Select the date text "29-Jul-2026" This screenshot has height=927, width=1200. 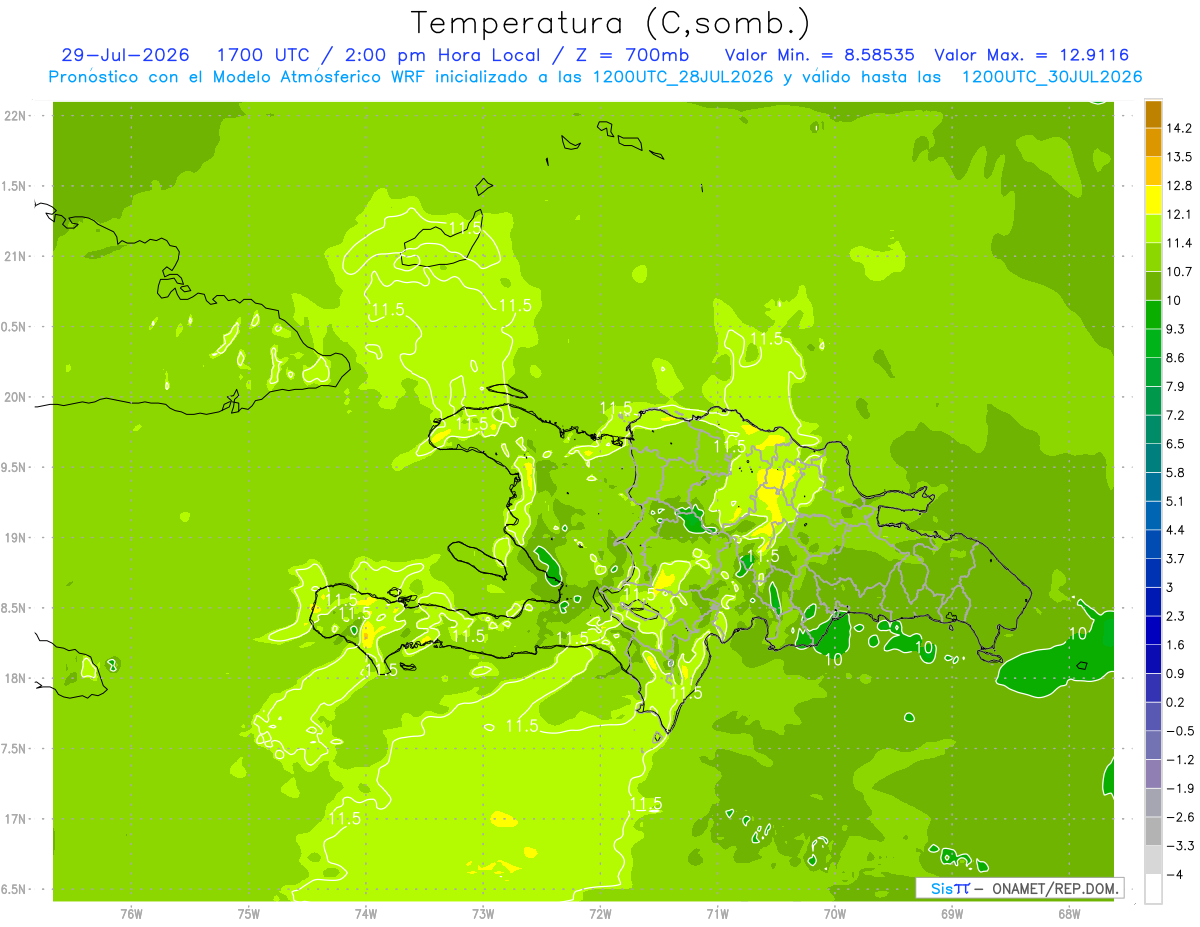125,55
